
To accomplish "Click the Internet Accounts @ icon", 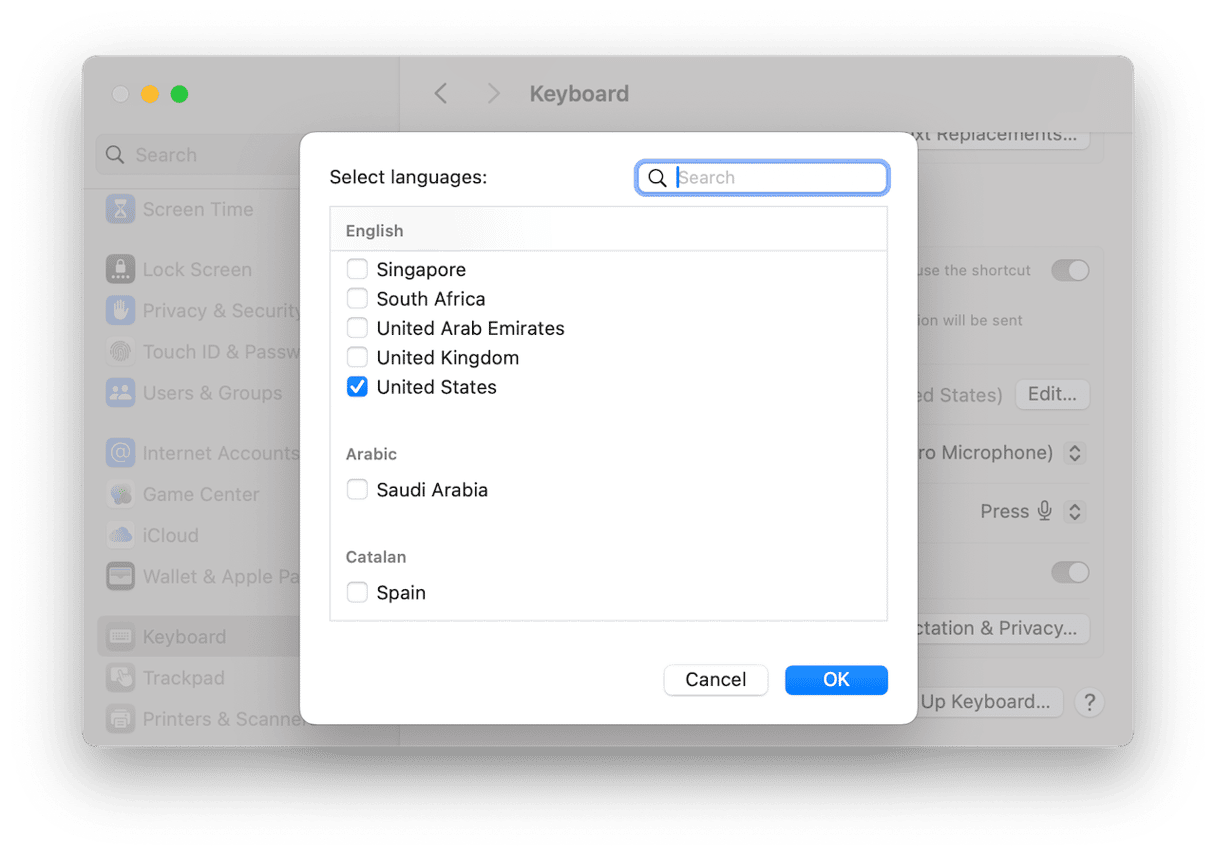I will (121, 453).
